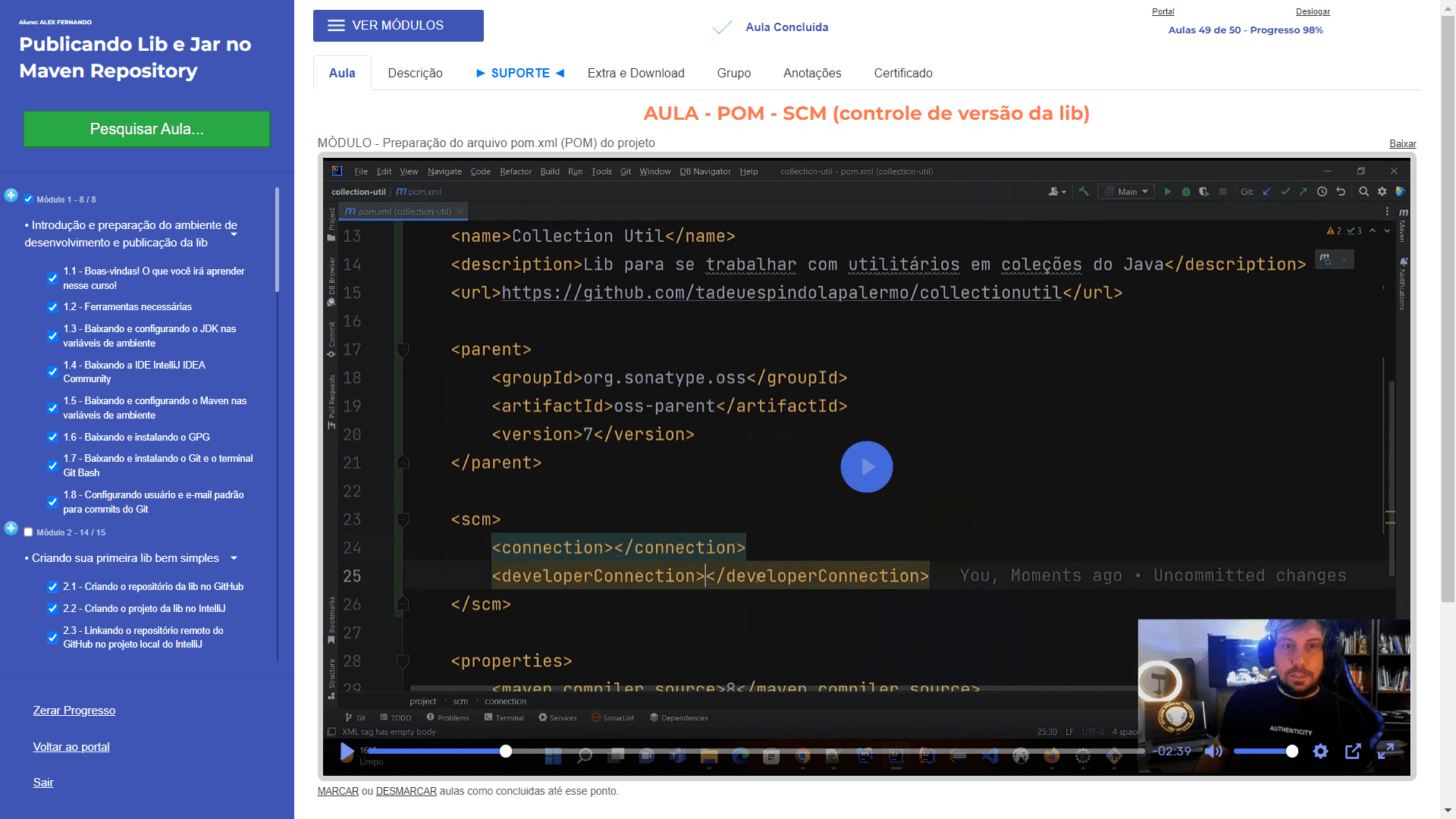This screenshot has height=819, width=1456.
Task: Uncheck lesson 1.1 Boas-vindas checkbox
Action: (x=52, y=278)
